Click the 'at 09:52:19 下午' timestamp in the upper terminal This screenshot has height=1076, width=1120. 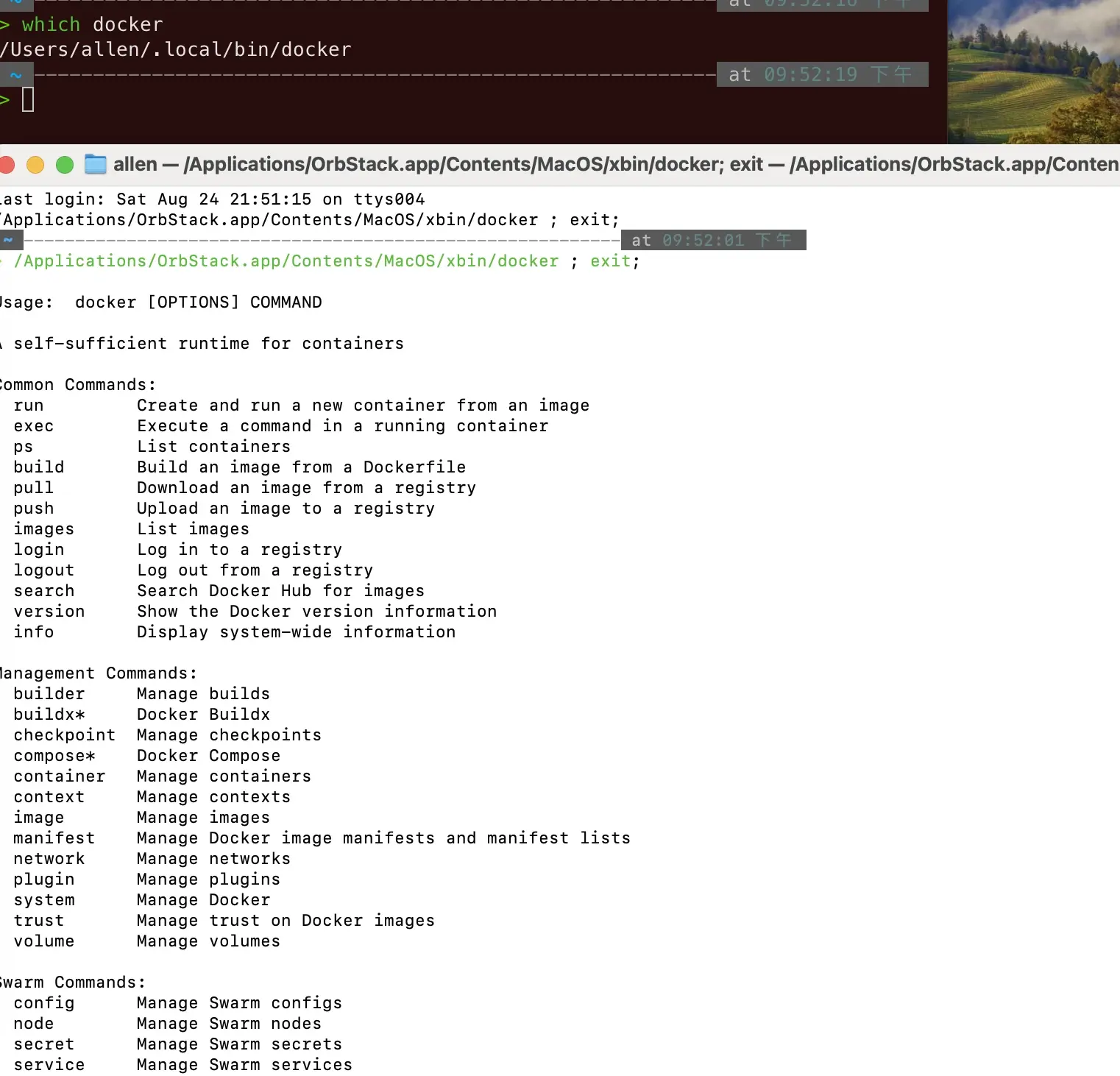coord(821,74)
